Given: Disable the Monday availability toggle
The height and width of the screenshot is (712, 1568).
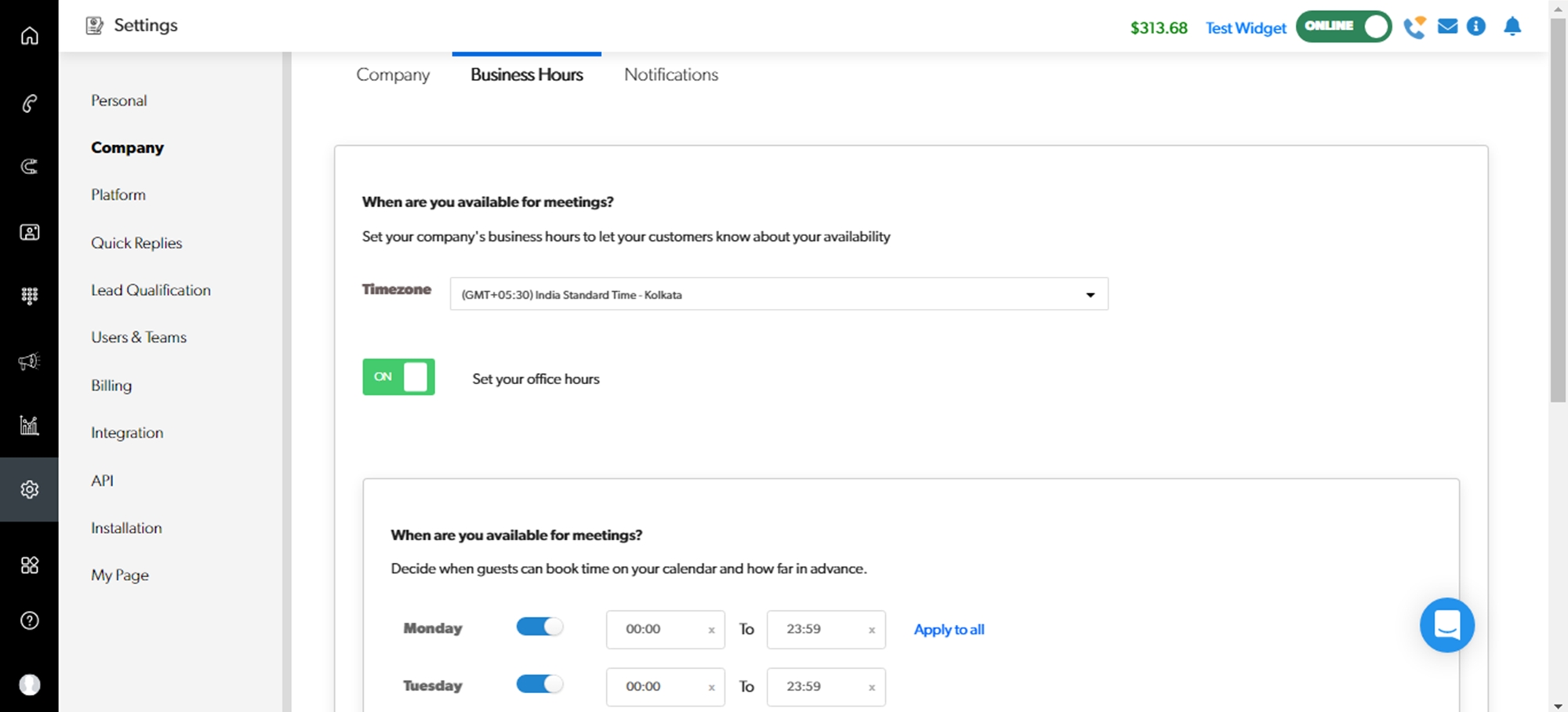Looking at the screenshot, I should [x=539, y=627].
